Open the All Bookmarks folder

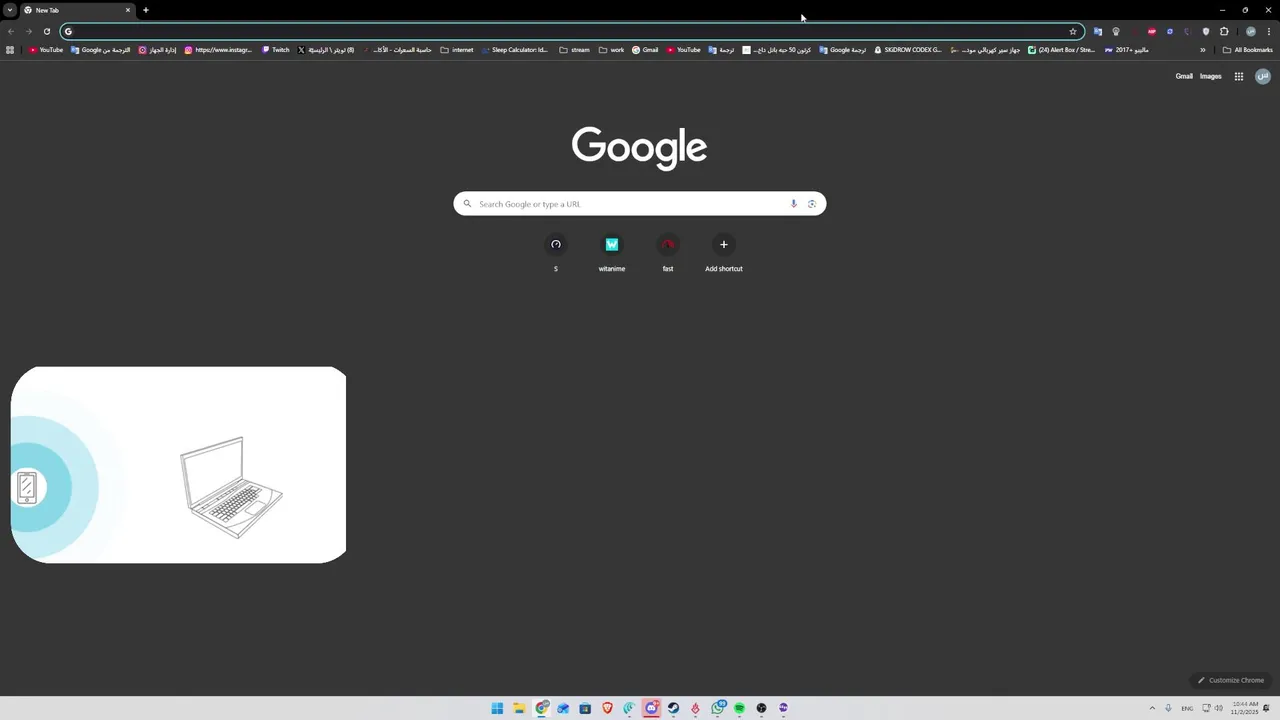pos(1248,49)
